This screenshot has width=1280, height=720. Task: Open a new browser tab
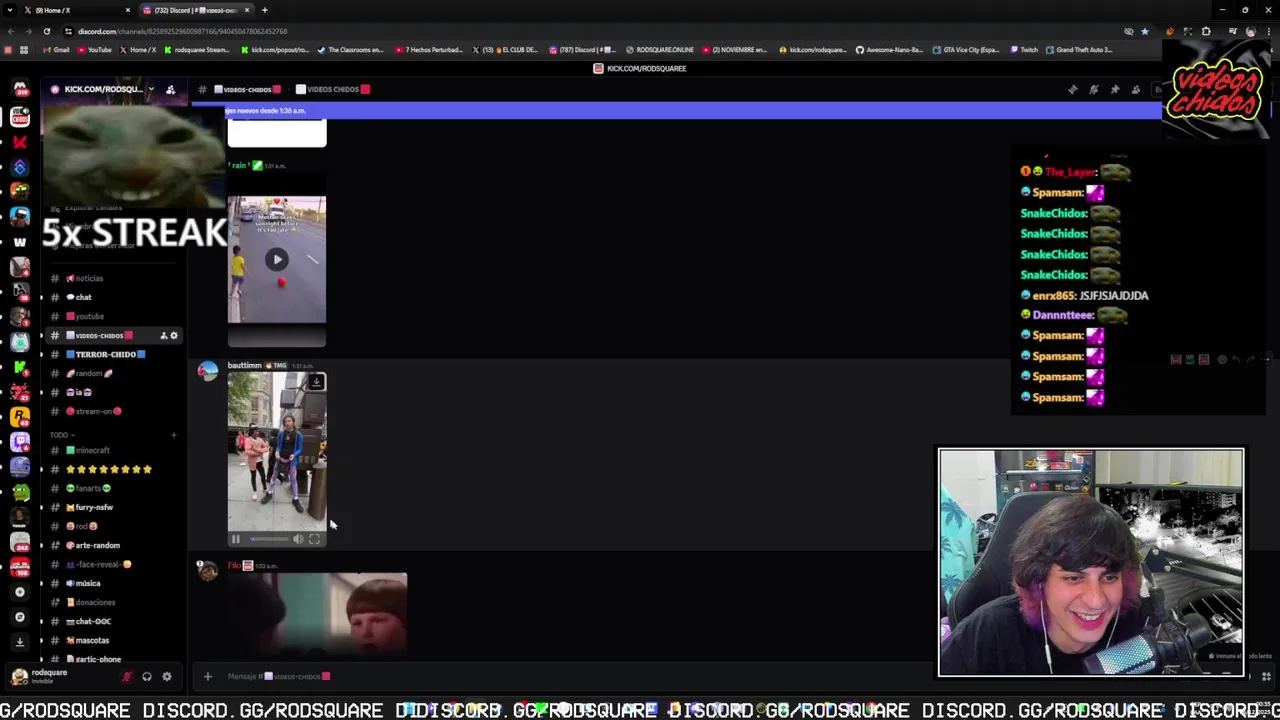click(x=265, y=10)
